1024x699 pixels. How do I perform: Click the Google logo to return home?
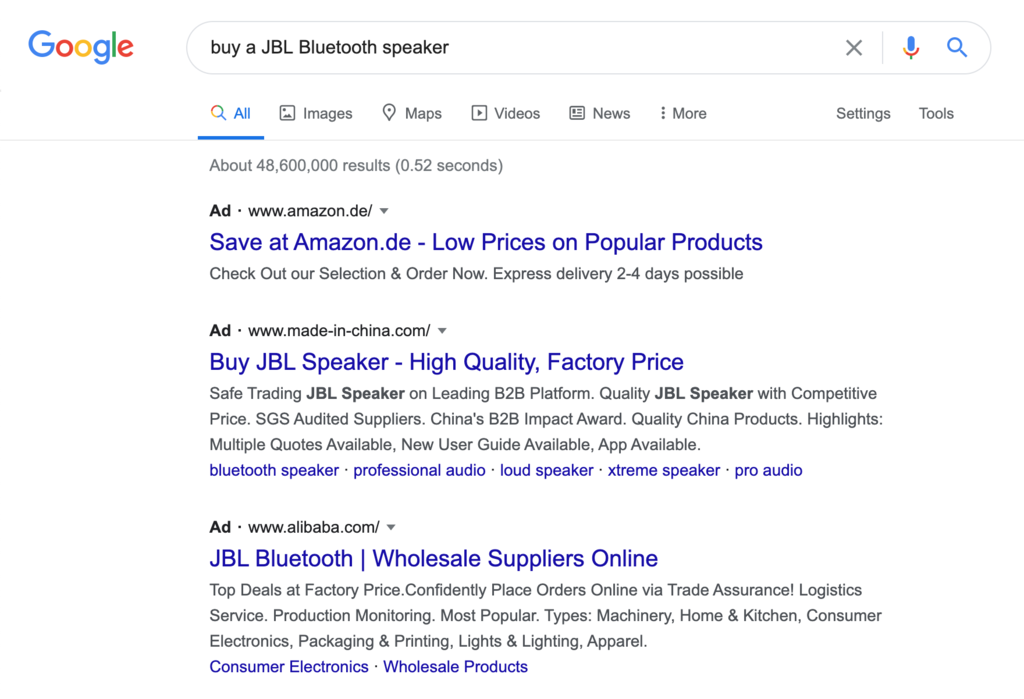pos(80,46)
